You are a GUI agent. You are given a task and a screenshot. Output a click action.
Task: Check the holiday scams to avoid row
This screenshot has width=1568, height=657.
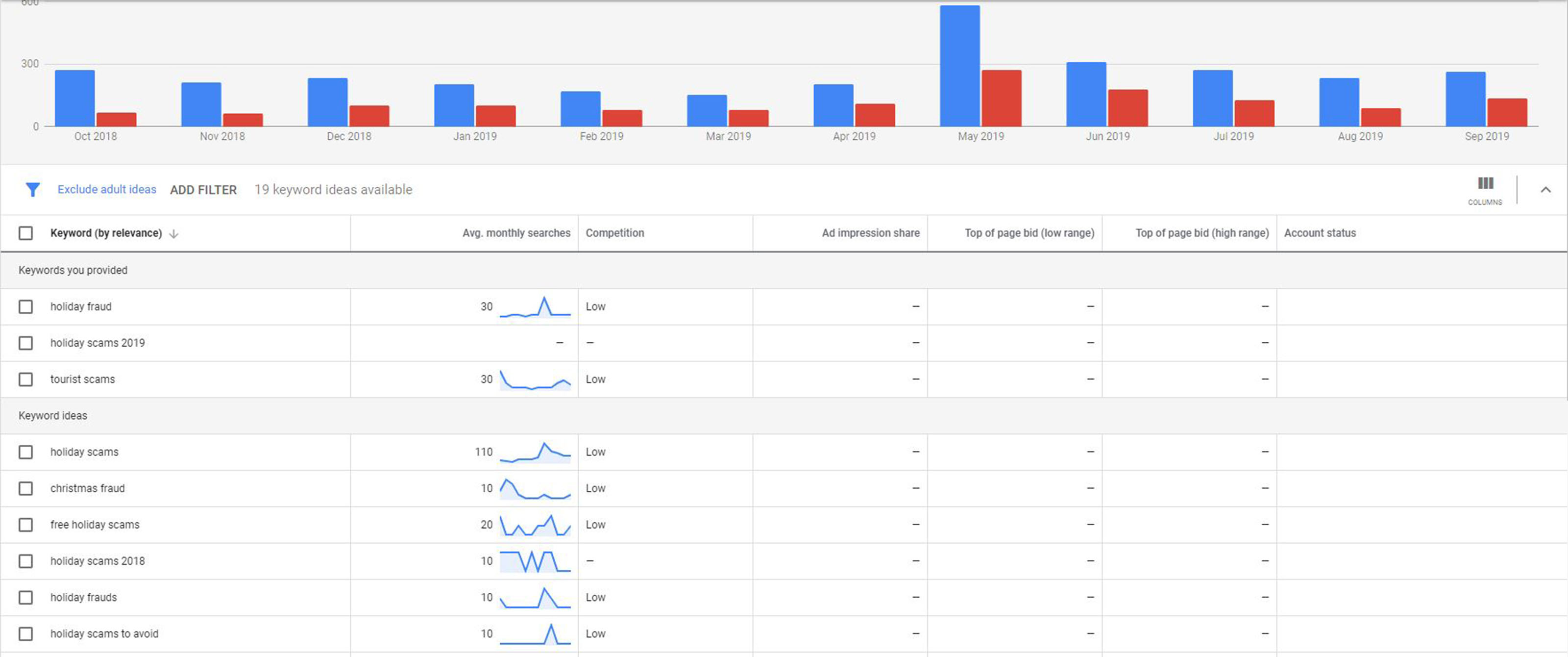(x=25, y=634)
